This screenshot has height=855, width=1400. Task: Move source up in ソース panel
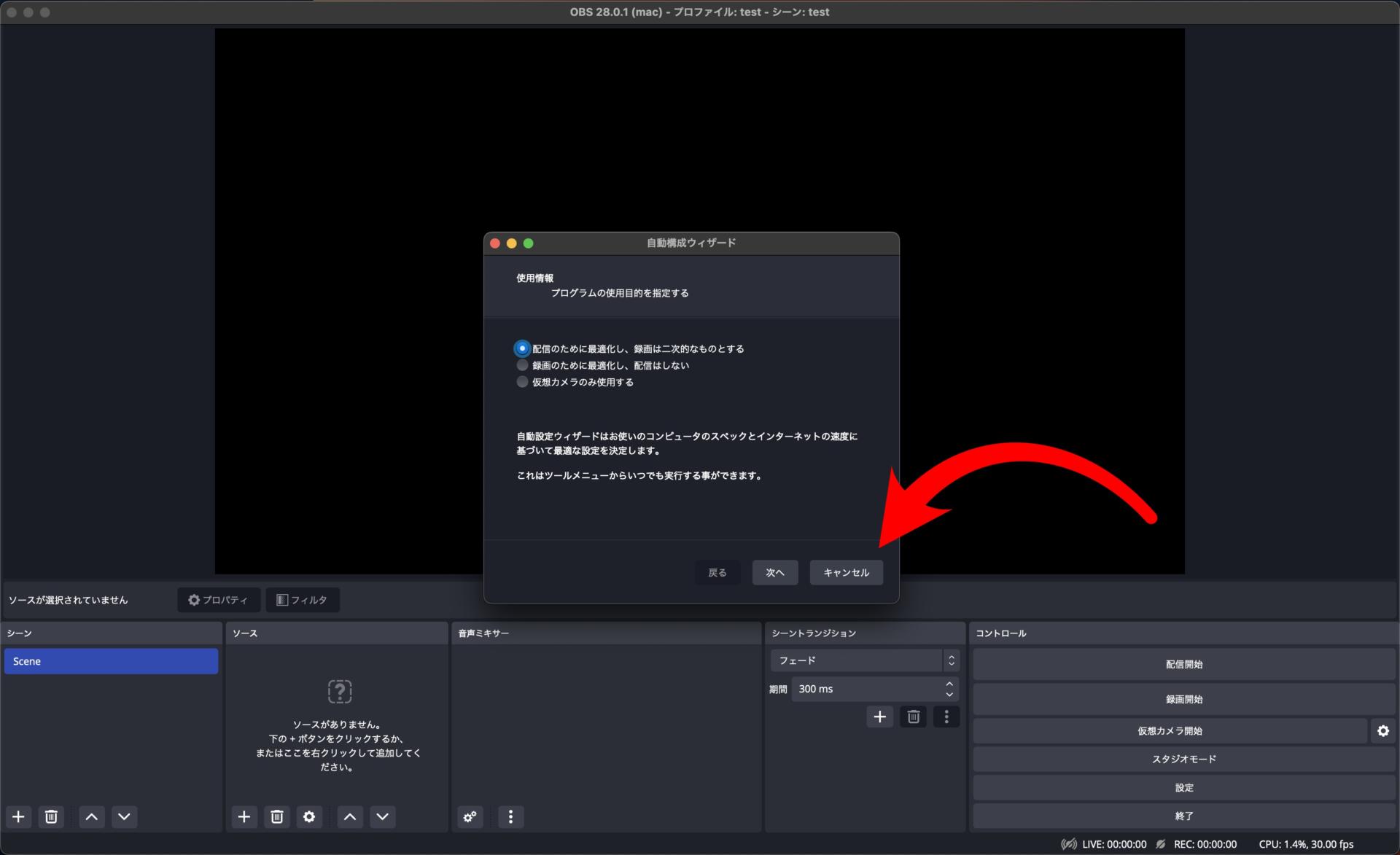point(350,816)
